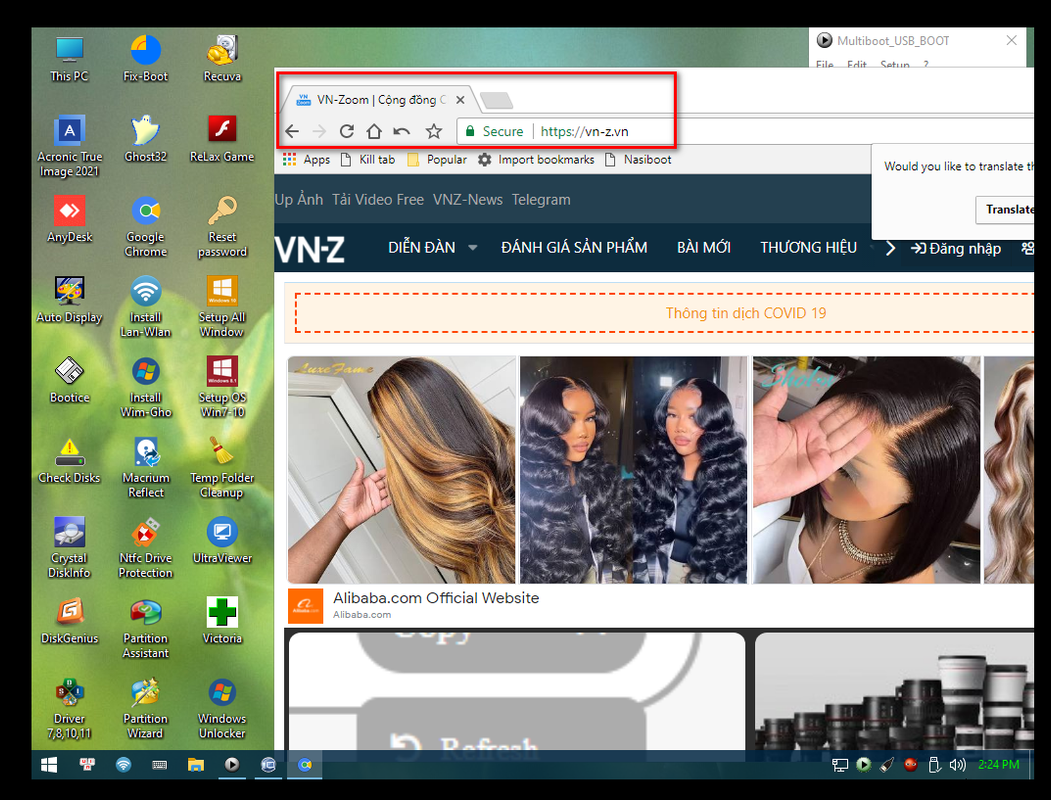Bookmark page with star icon

click(434, 131)
